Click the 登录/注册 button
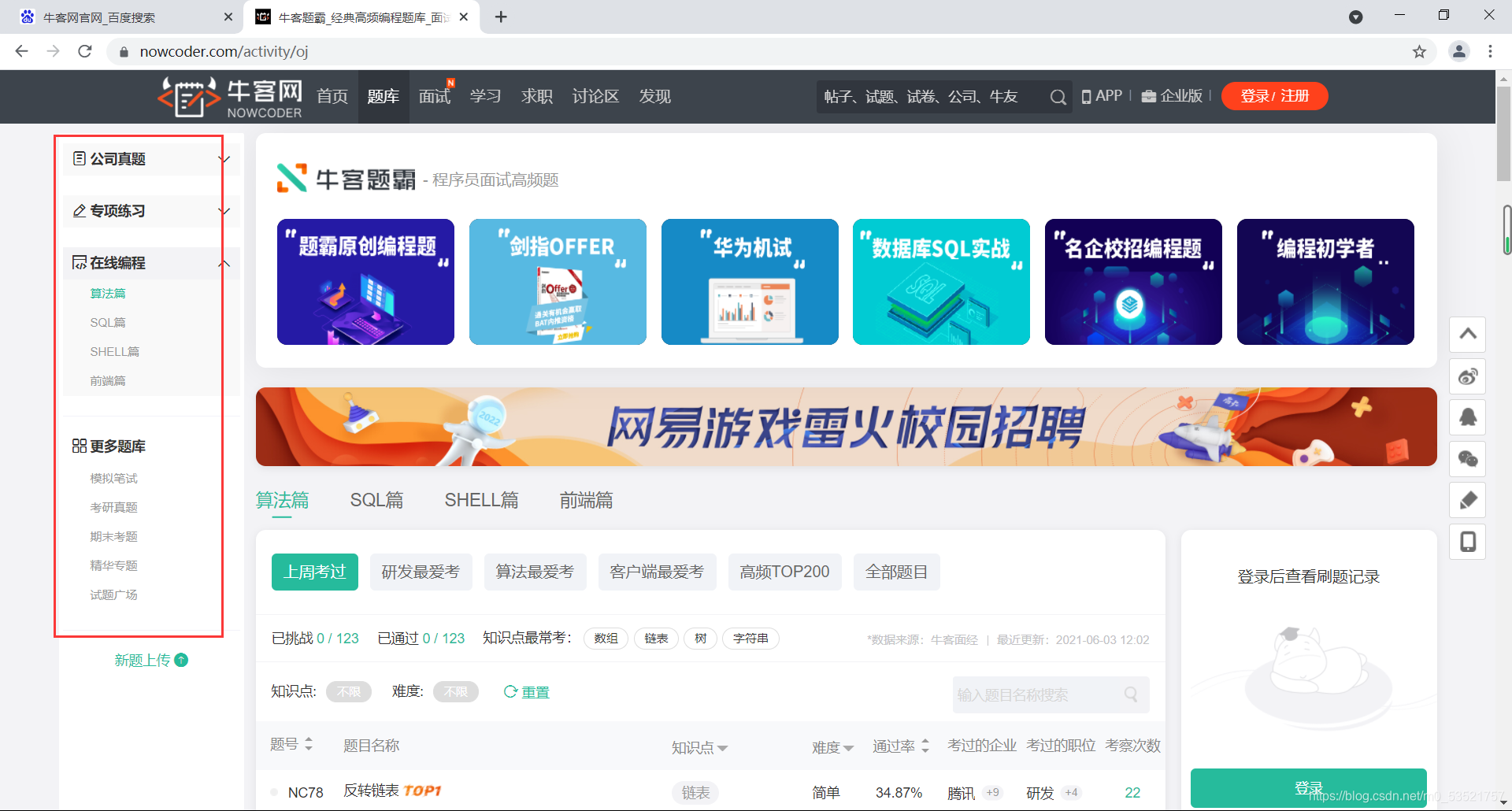This screenshot has width=1512, height=811. click(x=1274, y=96)
